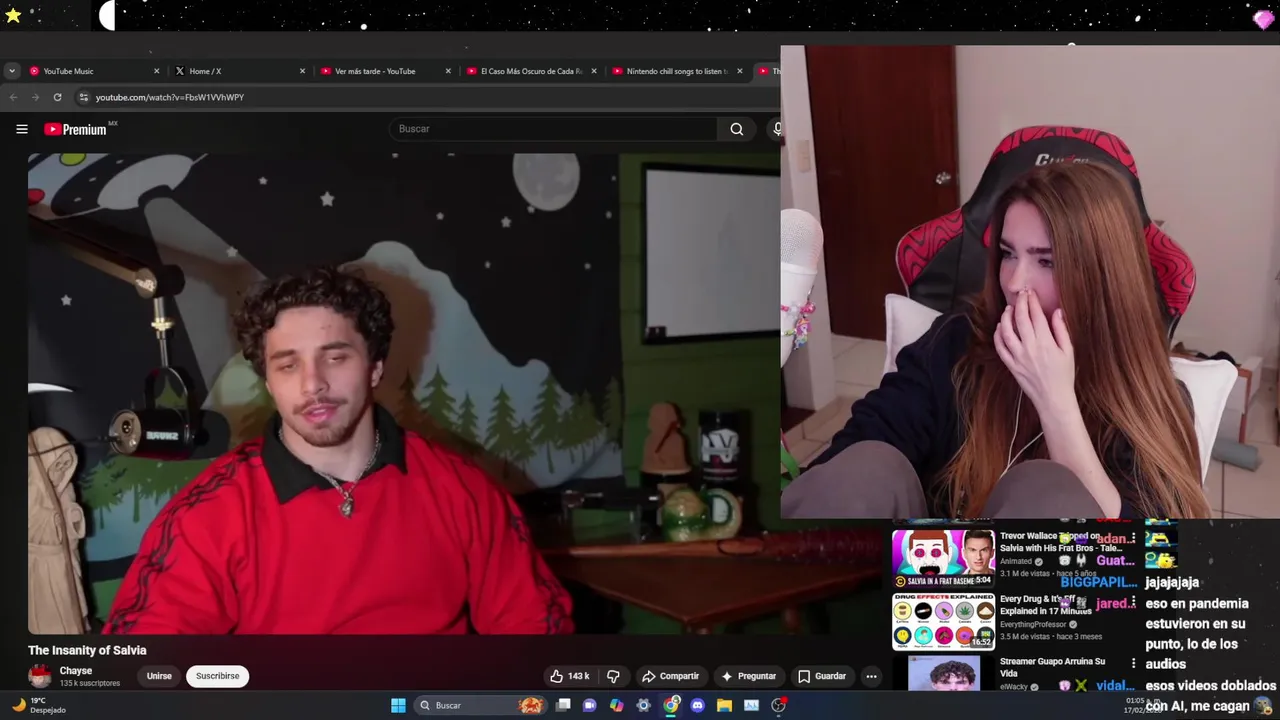
Task: Open the Photos app icon on taskbar
Action: [x=751, y=705]
